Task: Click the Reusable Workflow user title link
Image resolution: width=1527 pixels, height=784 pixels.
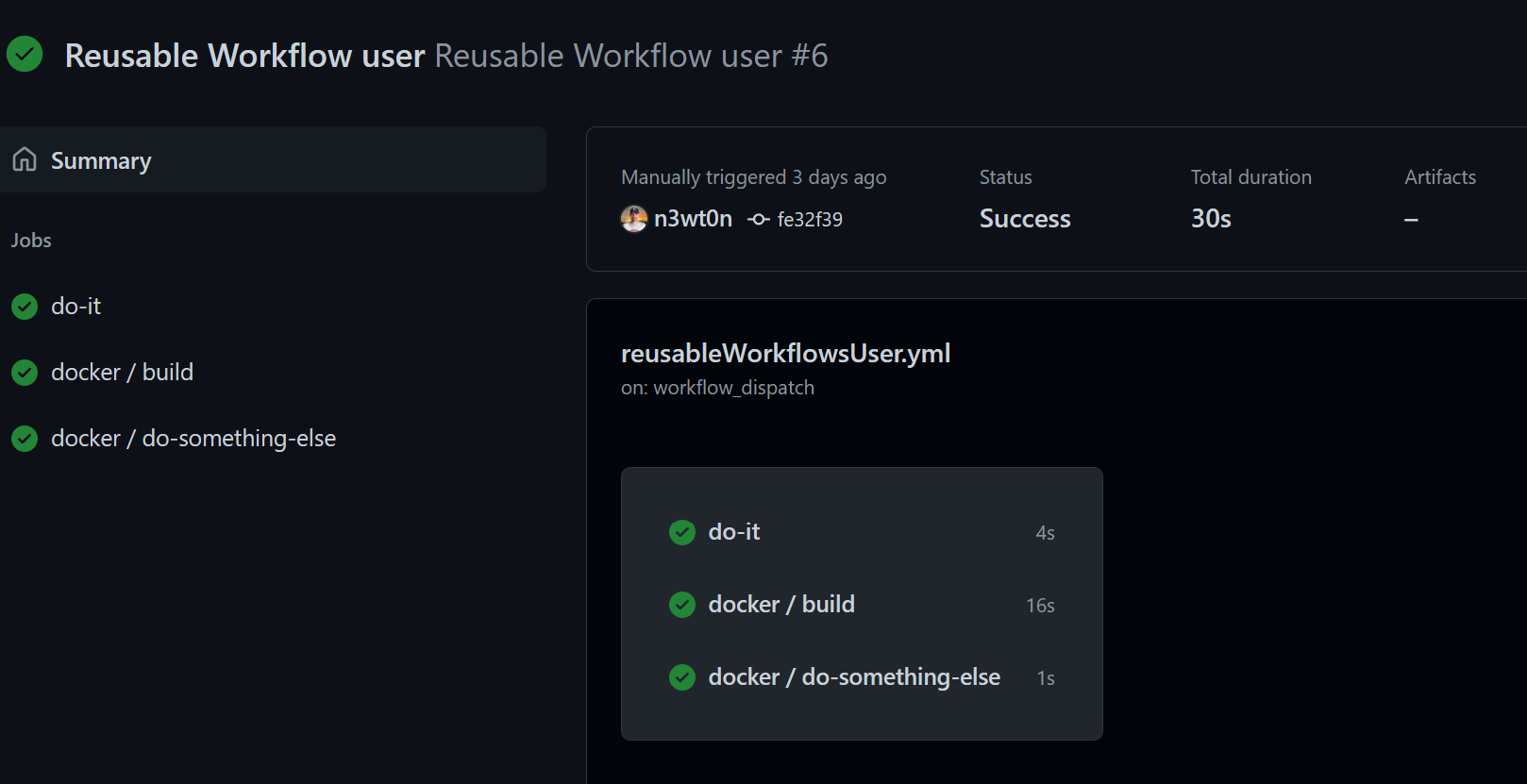Action: [244, 56]
